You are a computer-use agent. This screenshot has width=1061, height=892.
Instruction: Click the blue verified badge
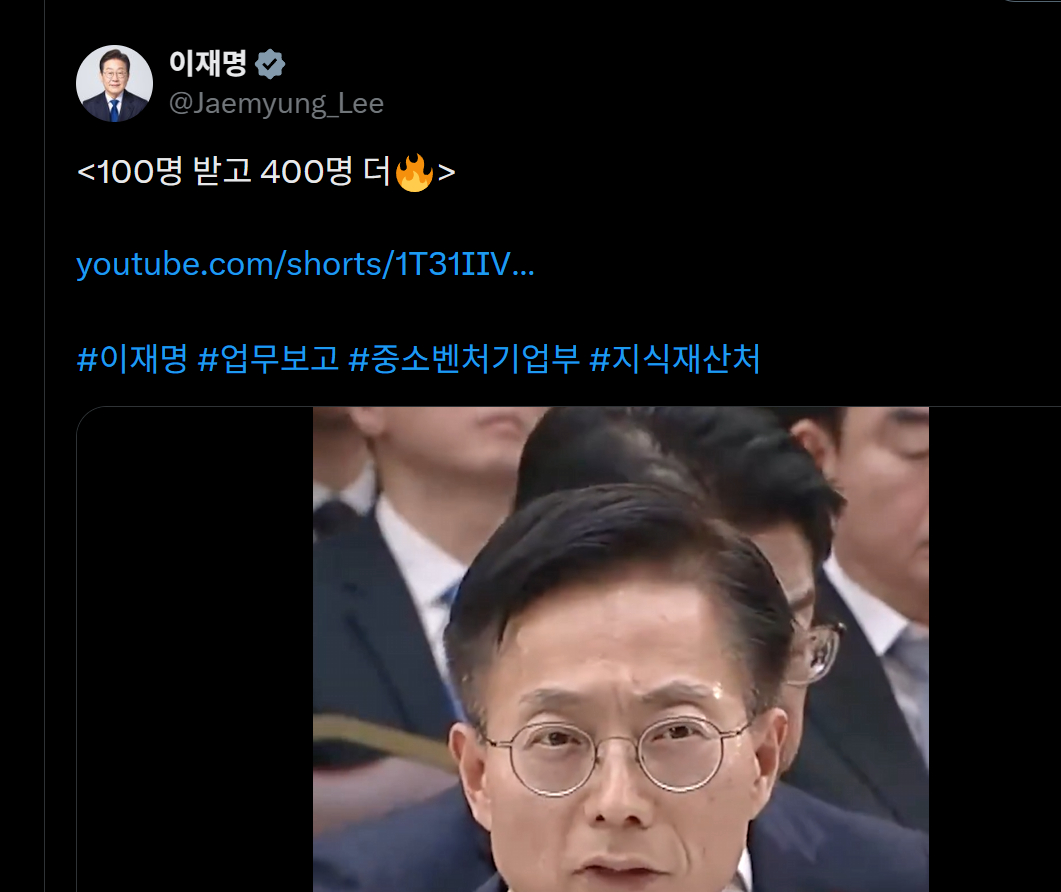(x=270, y=64)
